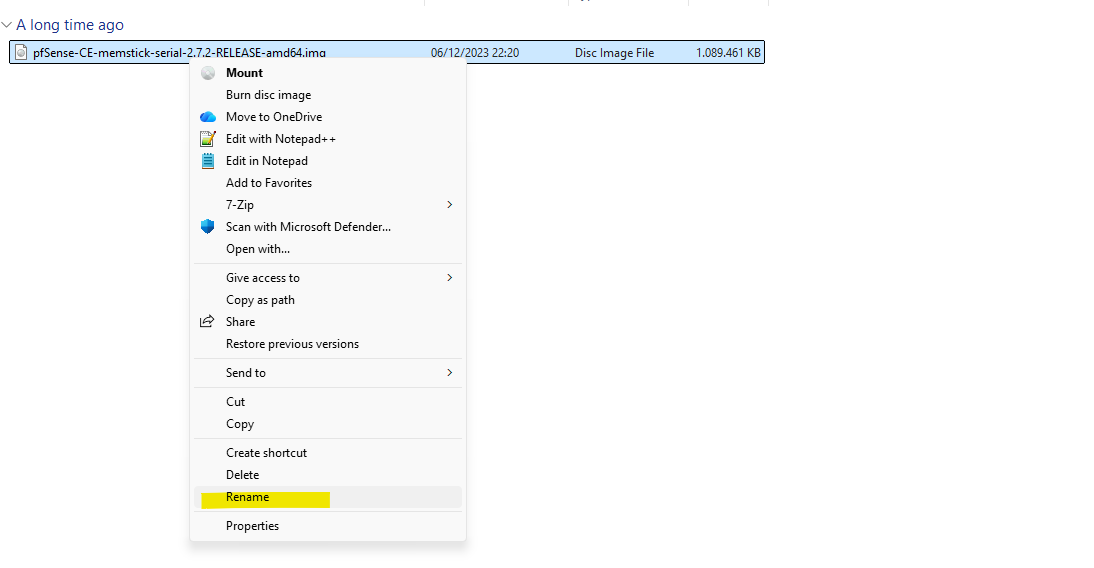Select Scan with Microsoft Defender

tap(328, 227)
